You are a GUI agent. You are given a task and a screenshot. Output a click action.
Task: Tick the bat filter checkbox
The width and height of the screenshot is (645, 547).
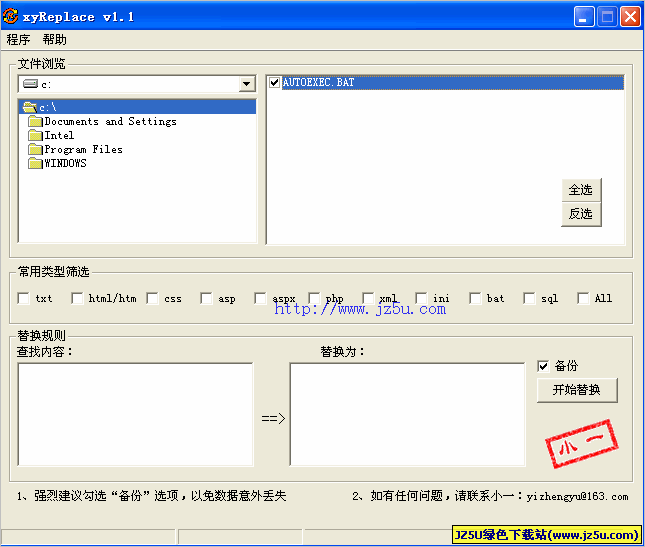tap(475, 298)
